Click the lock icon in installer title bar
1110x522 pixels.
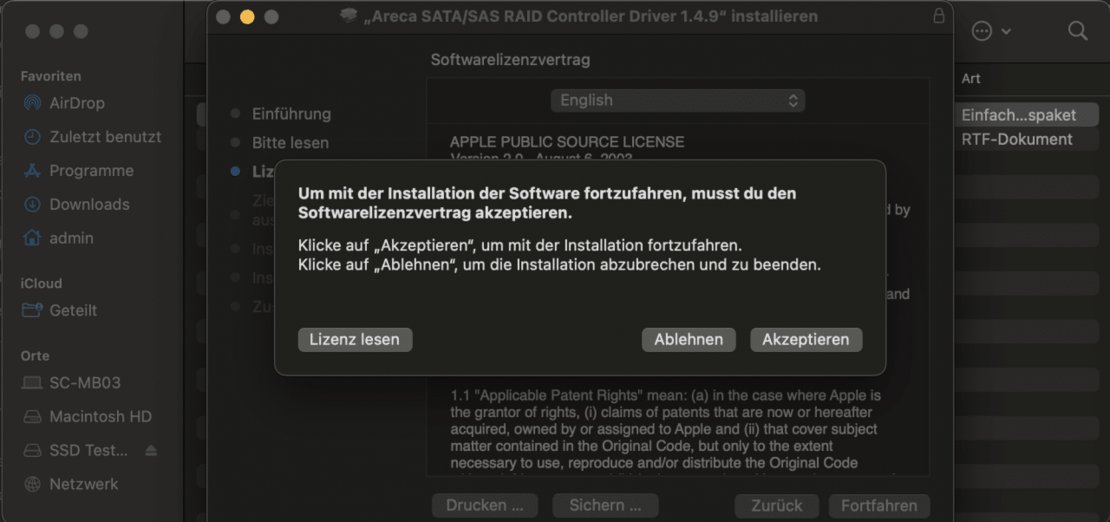pos(937,16)
